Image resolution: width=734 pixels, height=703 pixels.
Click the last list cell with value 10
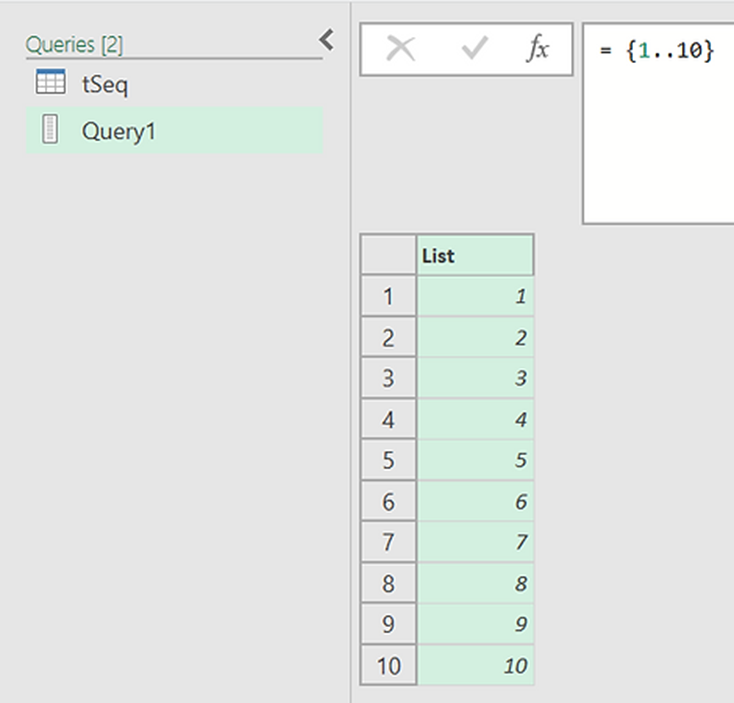point(476,666)
